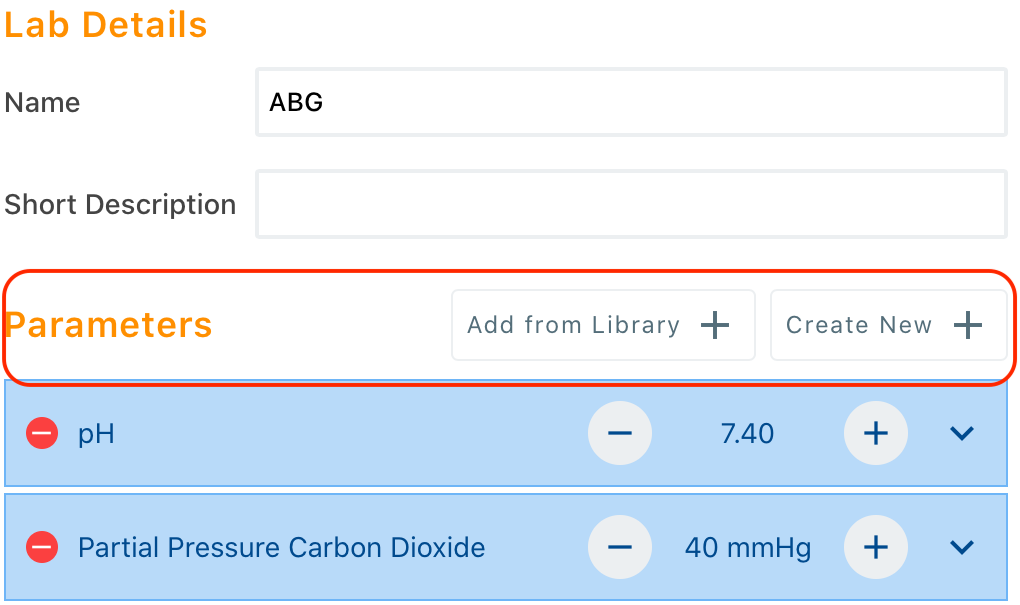Click the plus icon to increase pH
The image size is (1020, 605).
(876, 434)
